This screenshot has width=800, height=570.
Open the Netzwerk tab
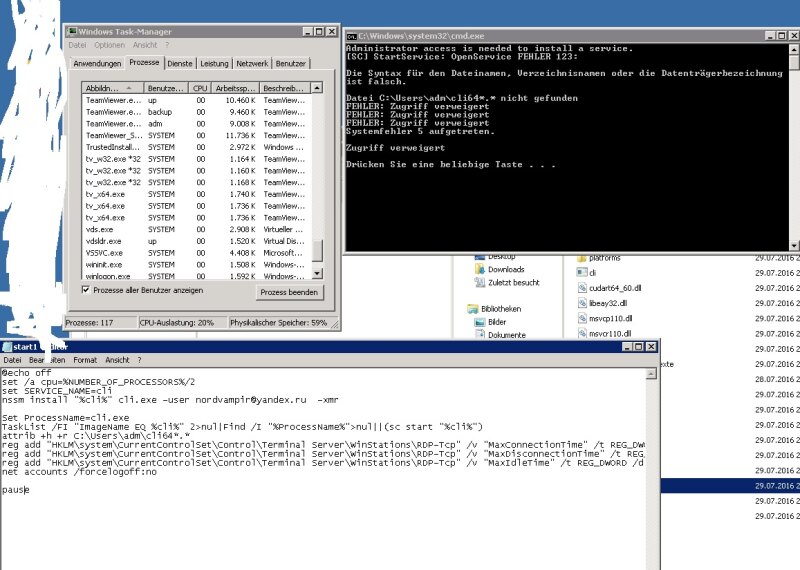pyautogui.click(x=252, y=63)
